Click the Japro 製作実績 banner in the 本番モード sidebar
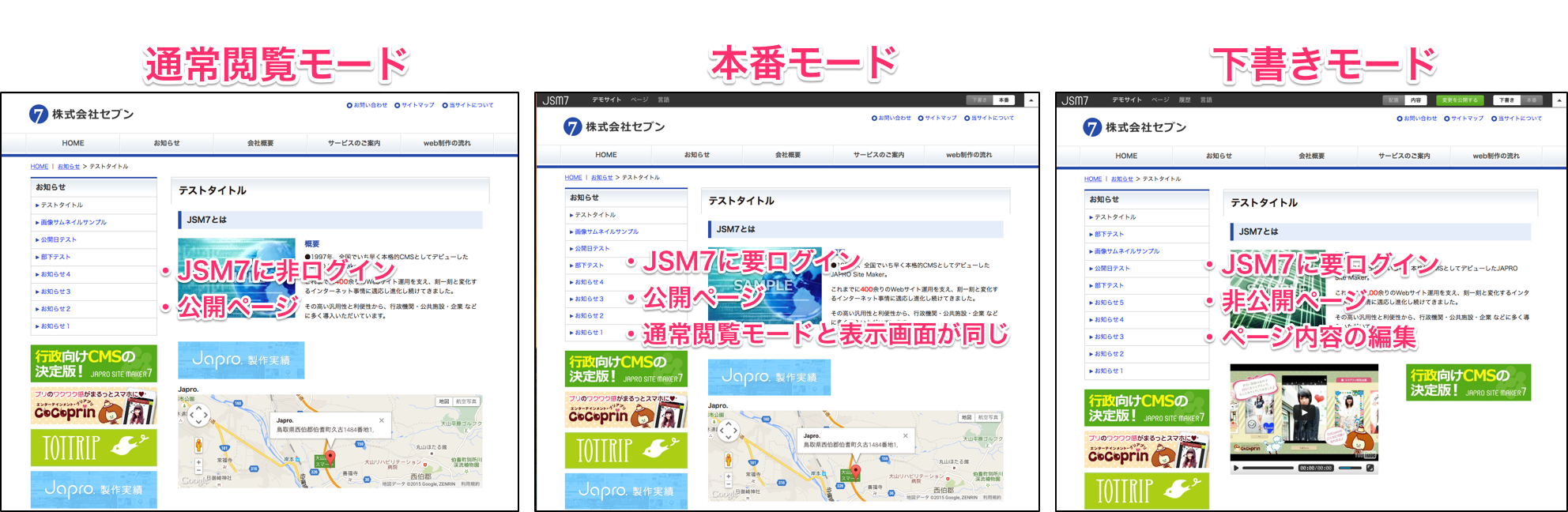This screenshot has height=512, width=1568. click(626, 491)
